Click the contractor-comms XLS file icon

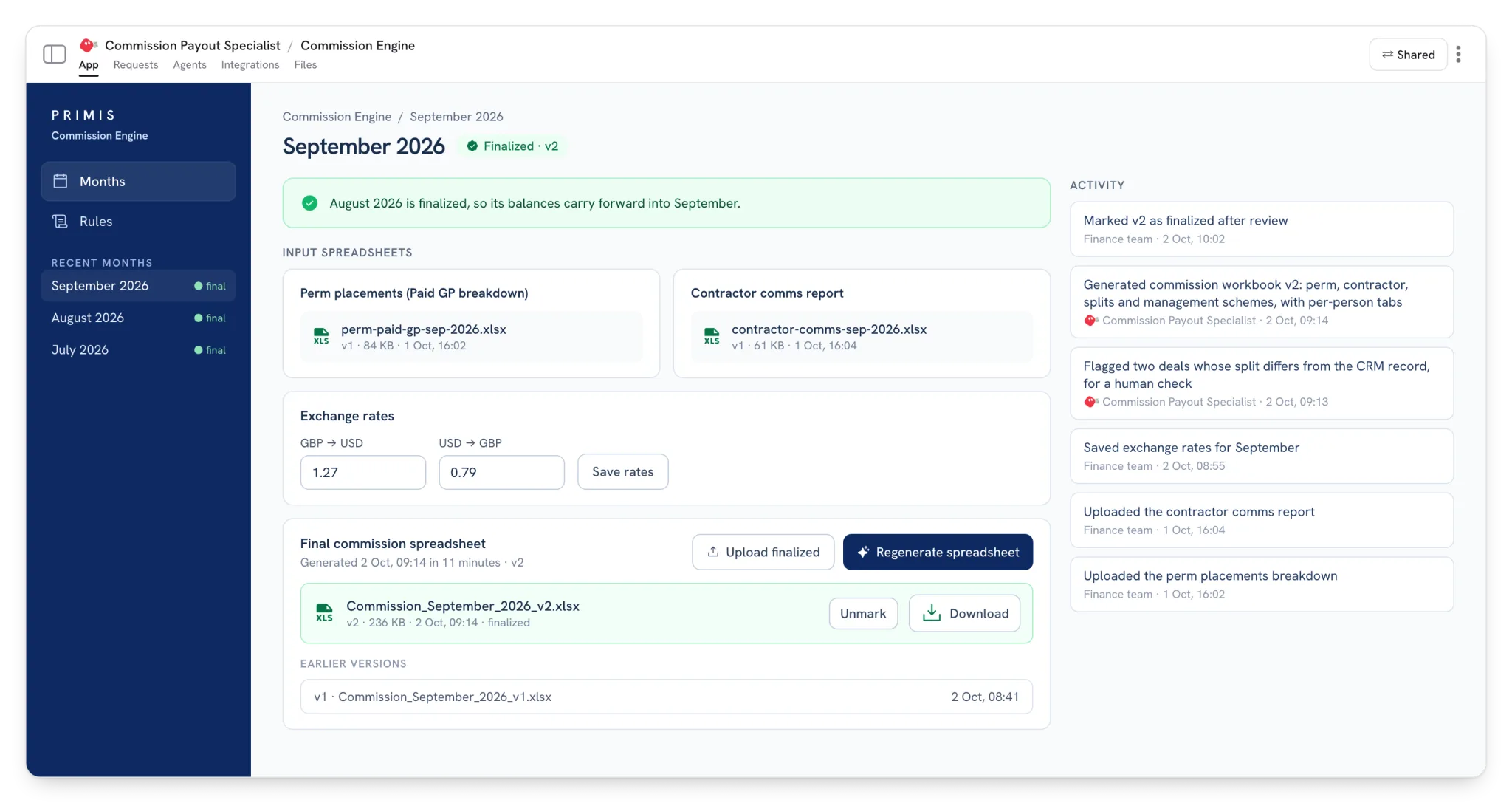tap(712, 336)
